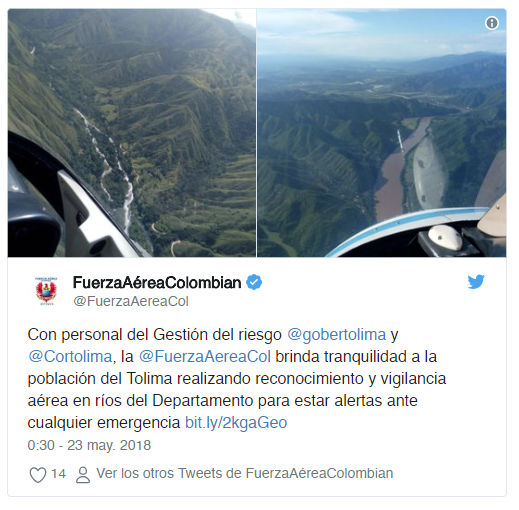Open the 0:30 - 23 may. 2018 timestamp
Screen dimensions: 519x510
[x=89, y=445]
